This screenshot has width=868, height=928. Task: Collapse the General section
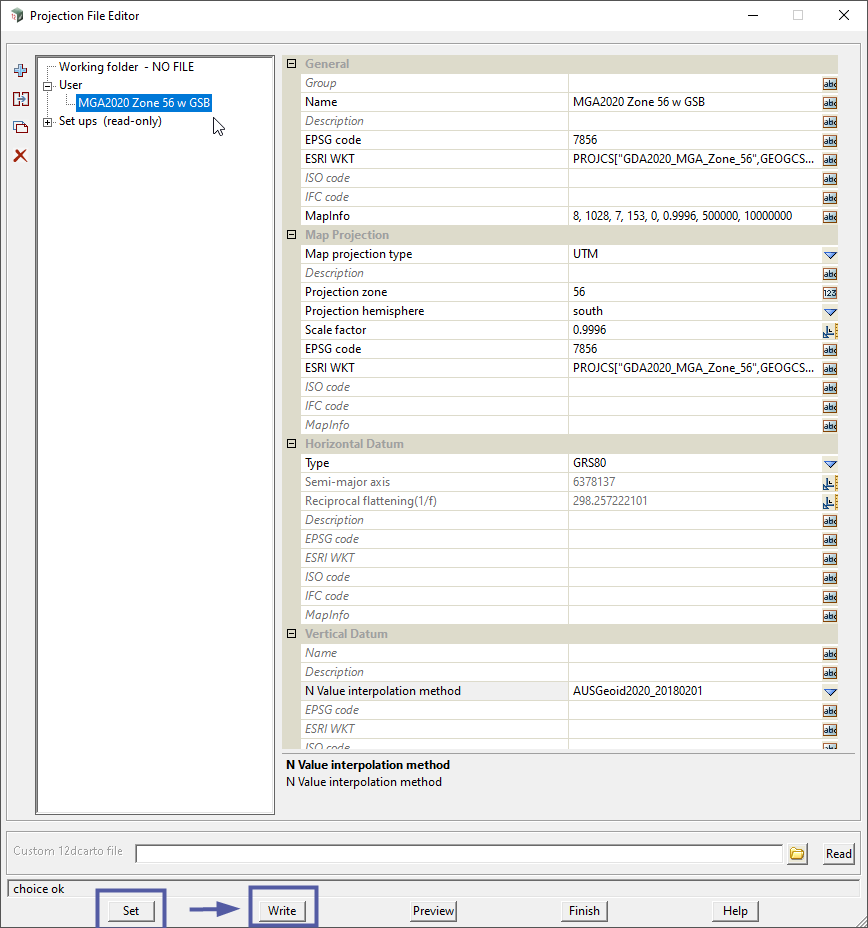(292, 64)
